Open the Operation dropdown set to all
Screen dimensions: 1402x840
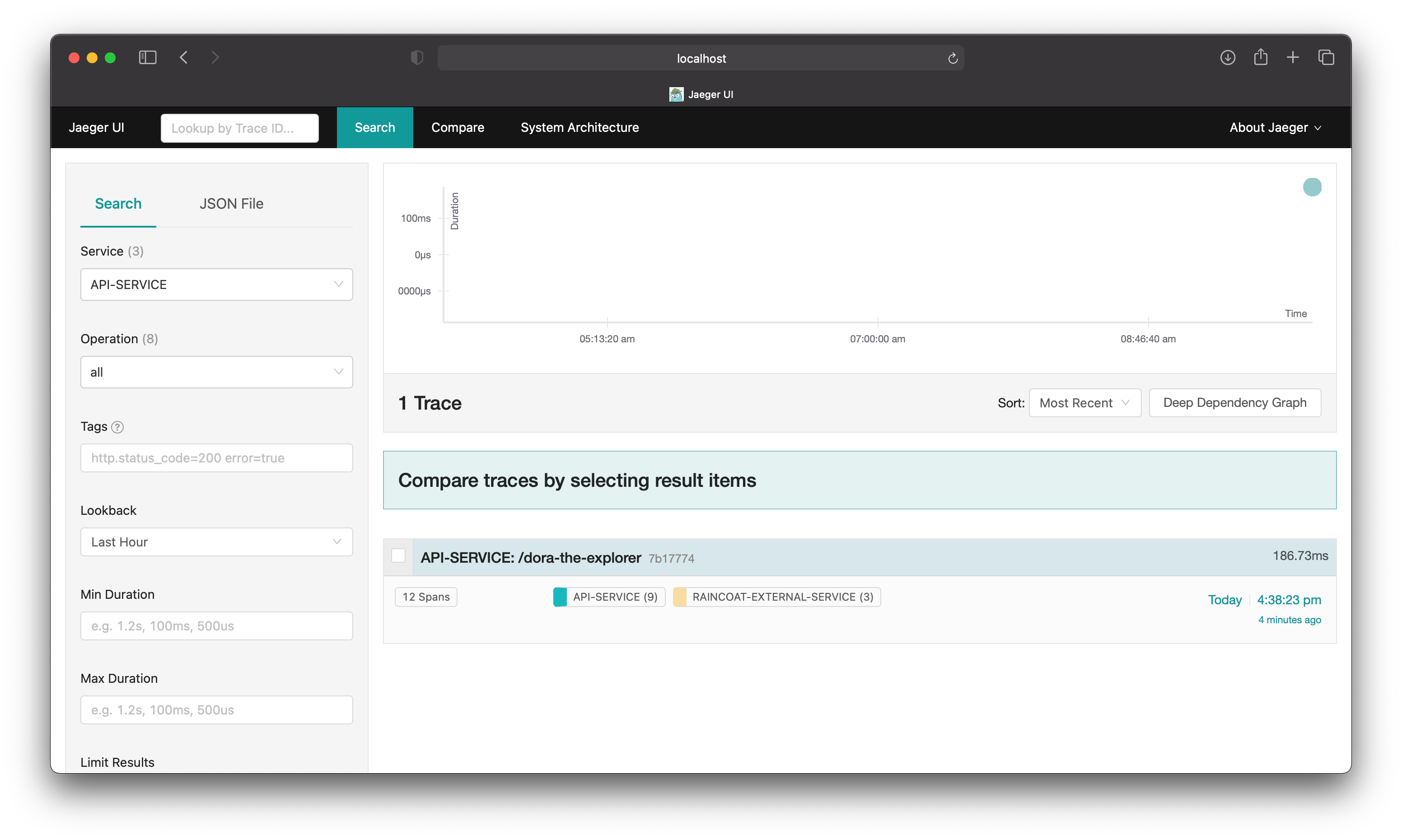coord(216,372)
